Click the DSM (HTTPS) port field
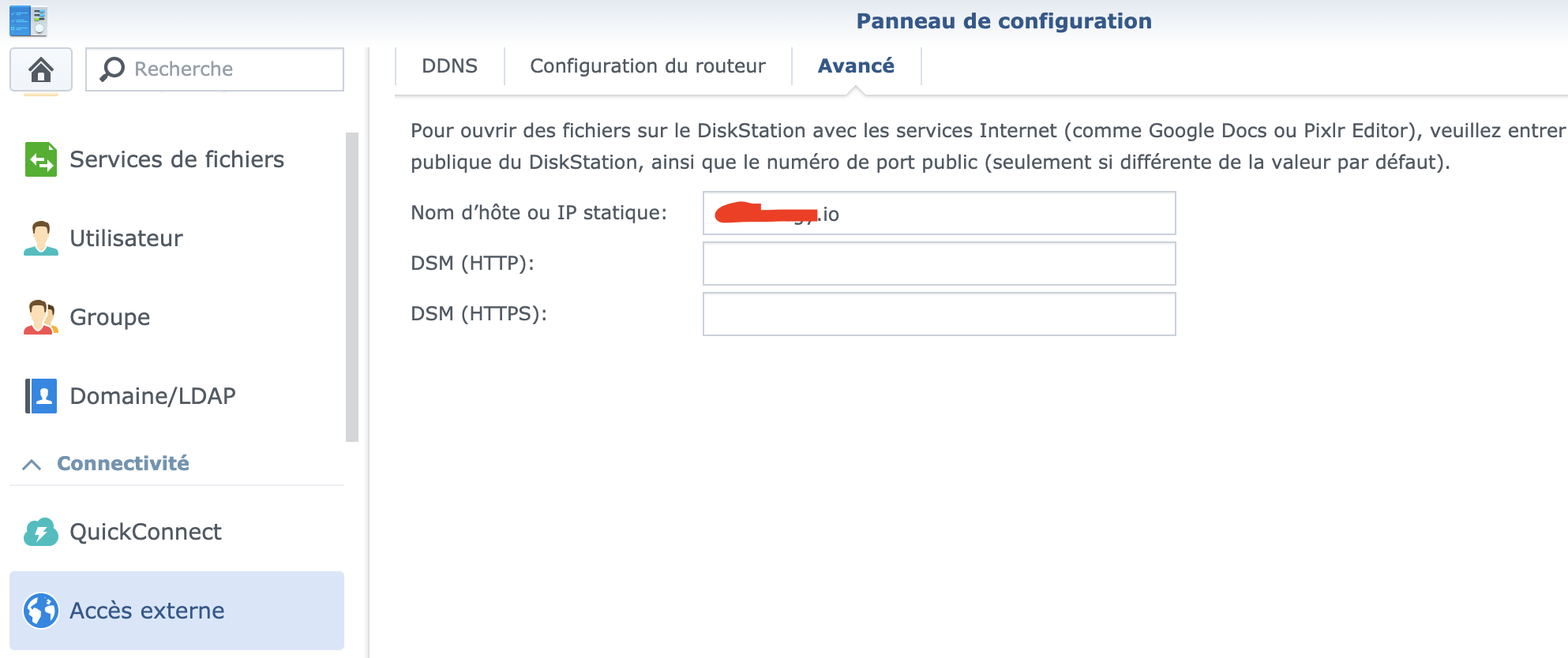 point(939,314)
